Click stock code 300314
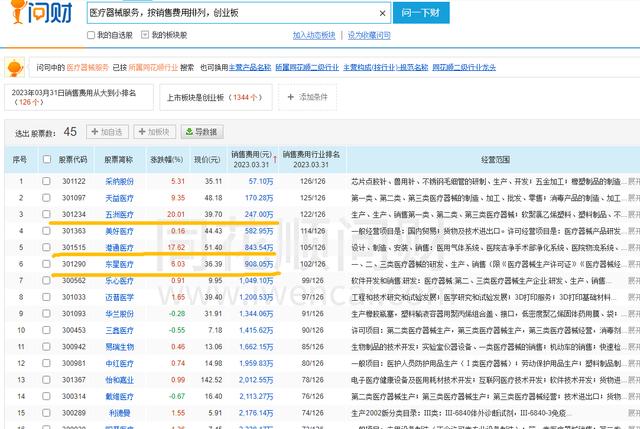Image resolution: width=640 pixels, height=429 pixels. tap(74, 396)
